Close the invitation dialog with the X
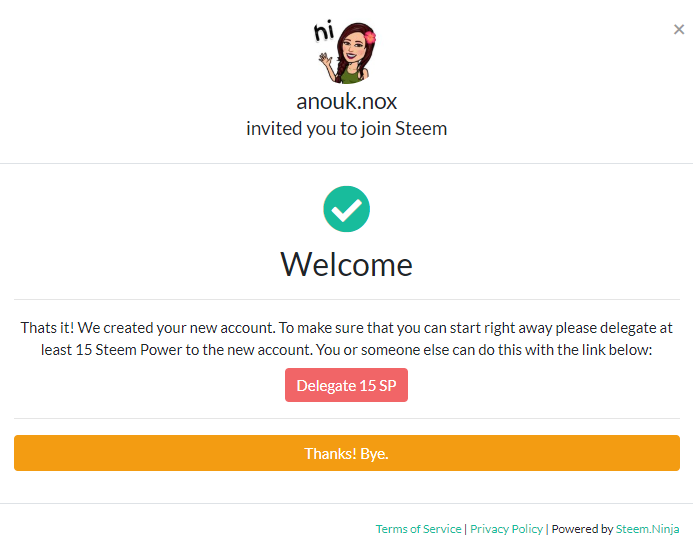693x548 pixels. click(679, 29)
